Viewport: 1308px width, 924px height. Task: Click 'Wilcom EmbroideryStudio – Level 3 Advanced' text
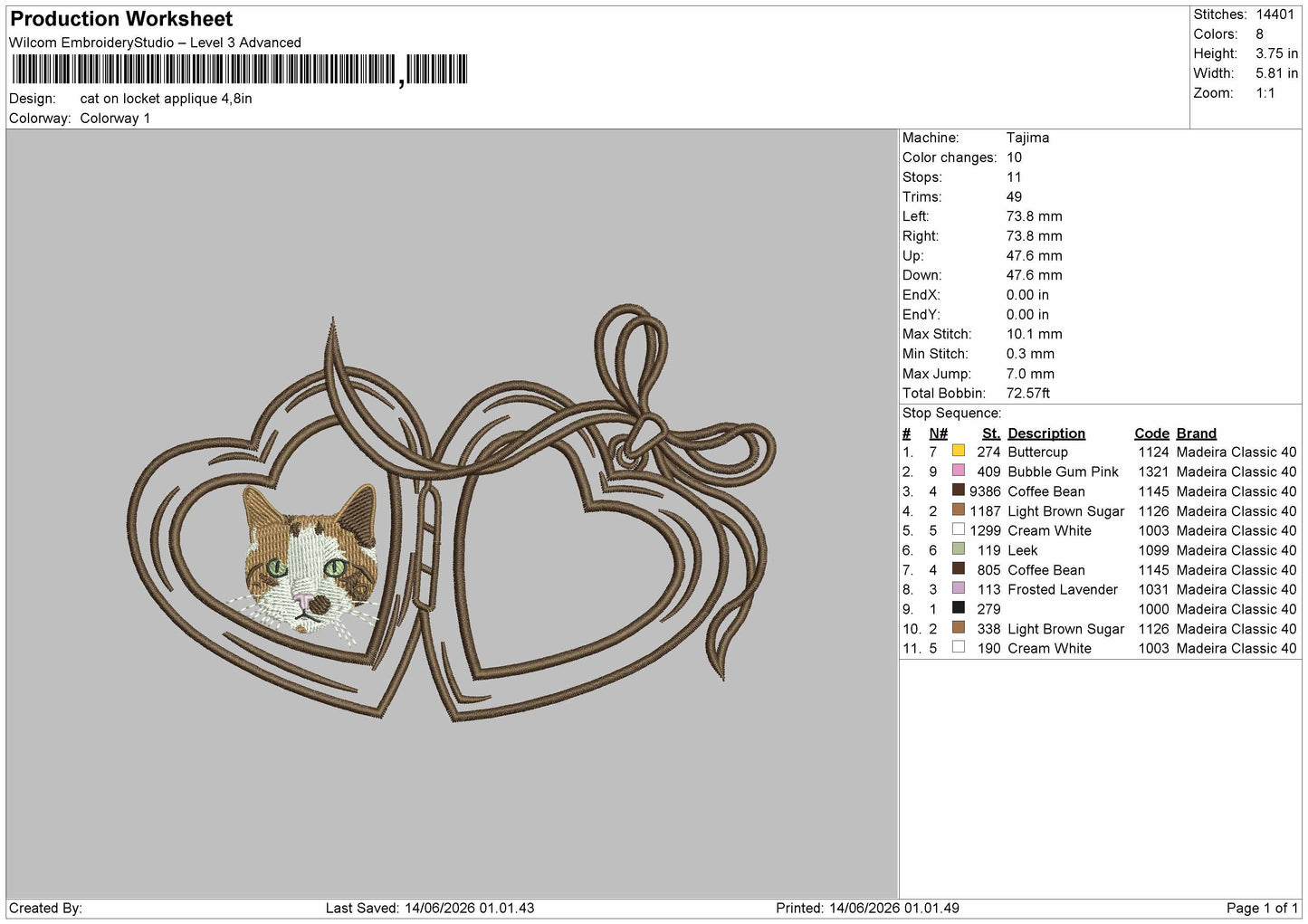point(155,43)
